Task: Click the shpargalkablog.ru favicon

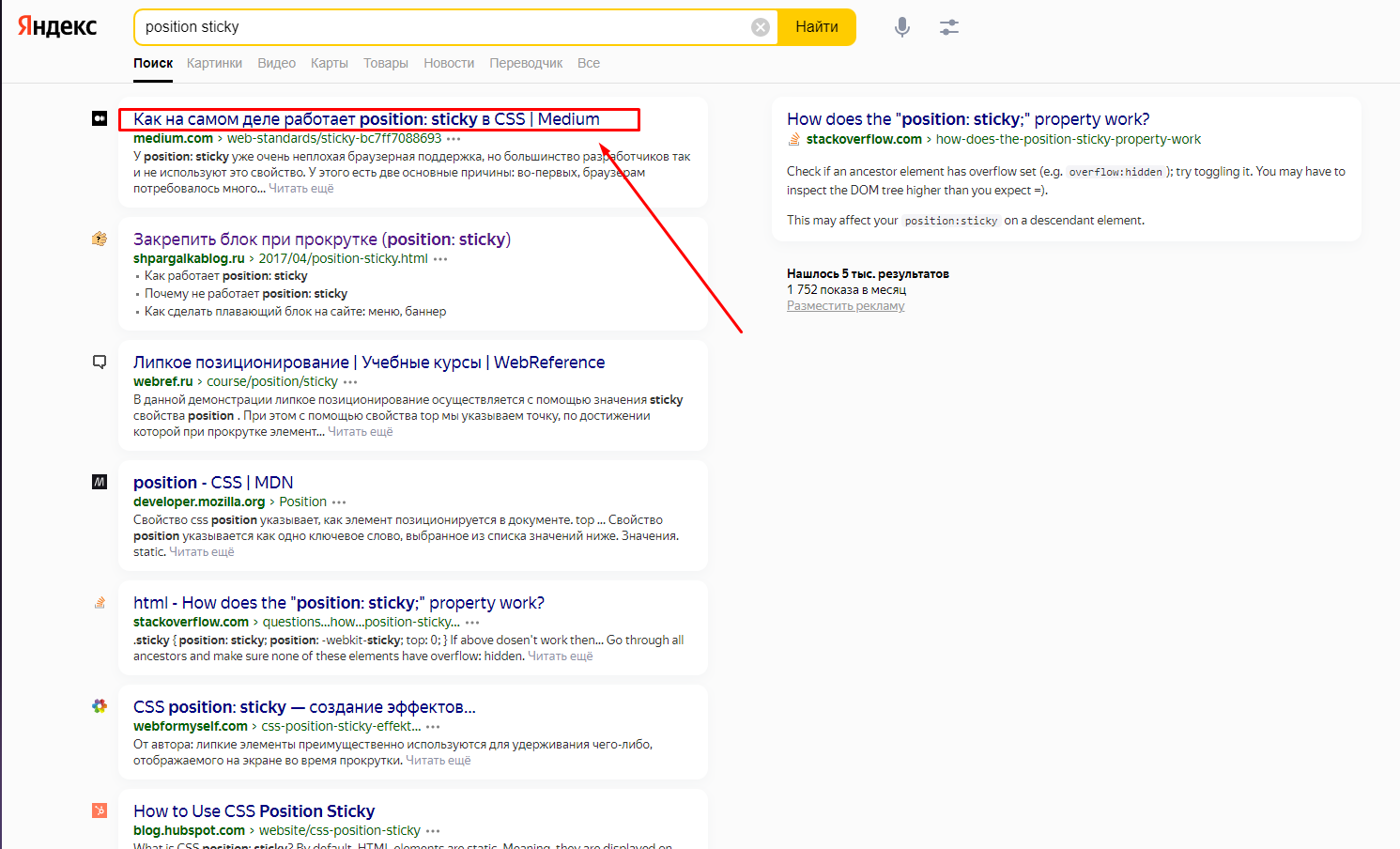Action: coord(100,239)
